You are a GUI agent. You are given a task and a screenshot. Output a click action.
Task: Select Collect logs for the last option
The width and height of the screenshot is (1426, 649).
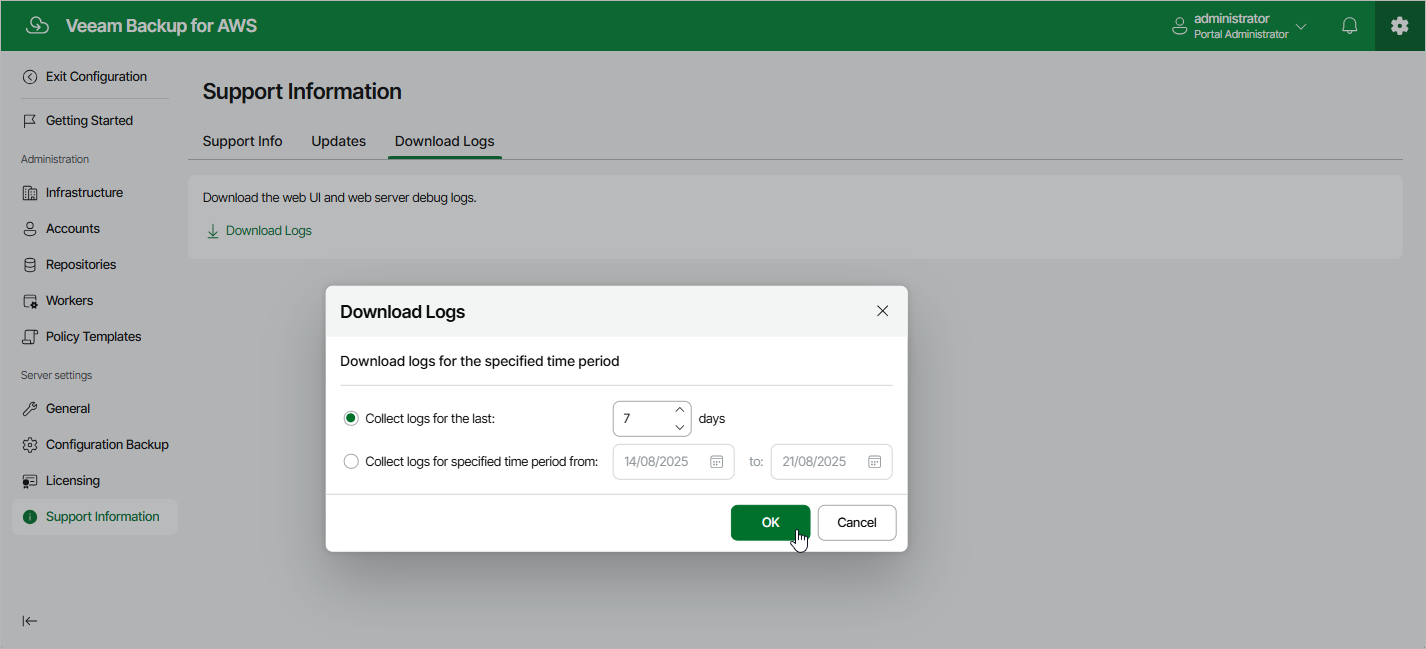[x=351, y=419]
